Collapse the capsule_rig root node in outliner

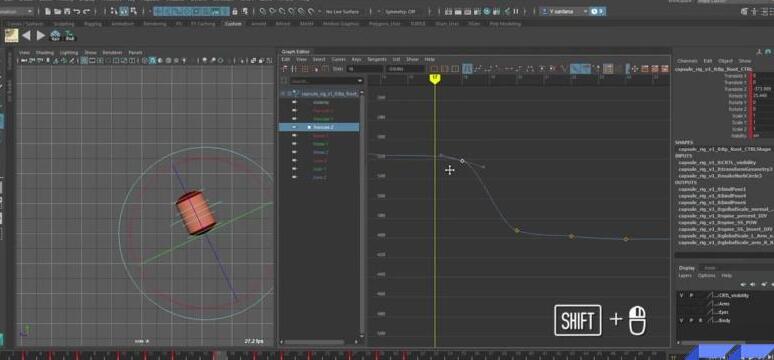[283, 93]
